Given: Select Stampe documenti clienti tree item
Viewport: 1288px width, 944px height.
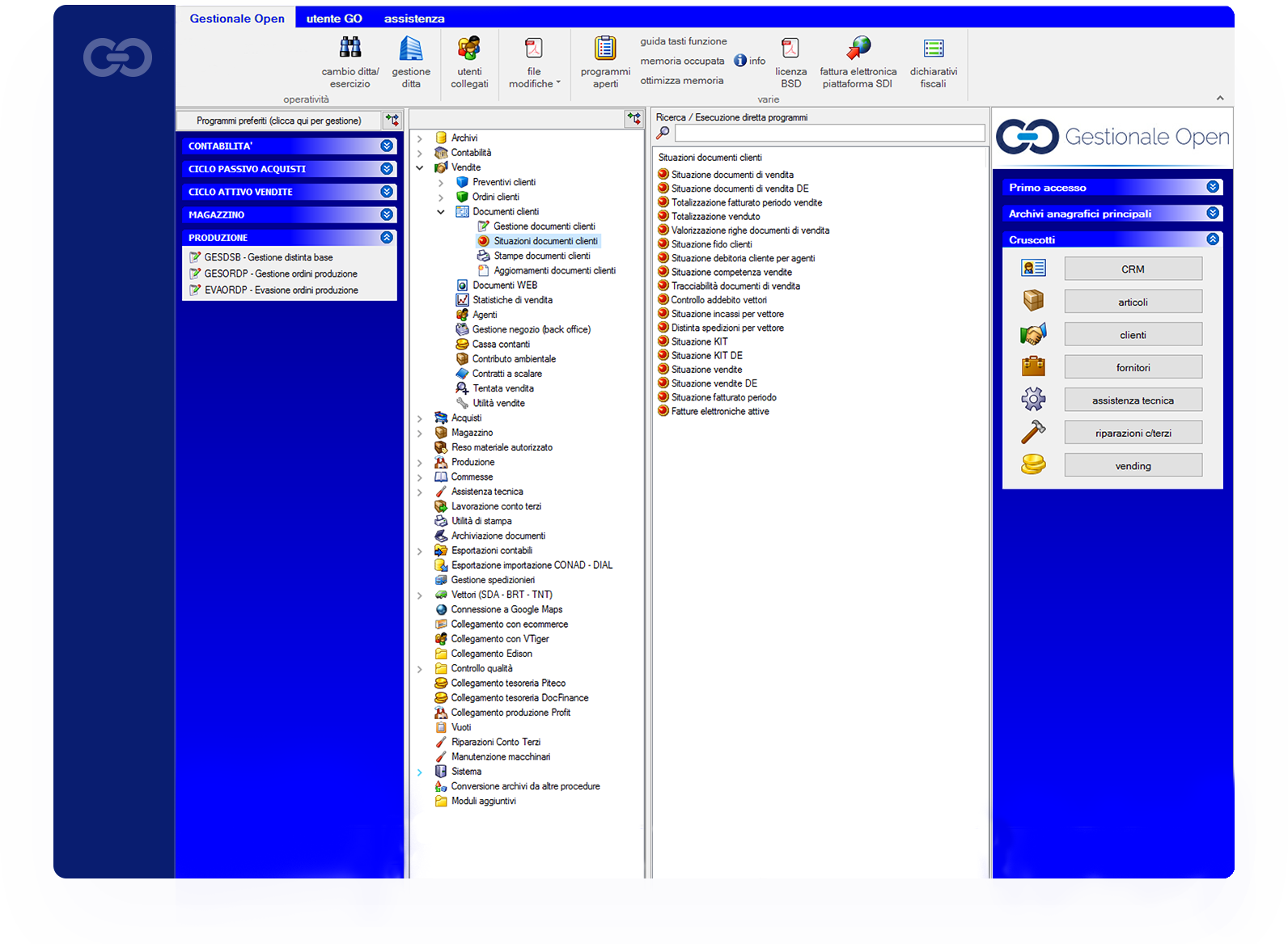Looking at the screenshot, I should coord(542,256).
